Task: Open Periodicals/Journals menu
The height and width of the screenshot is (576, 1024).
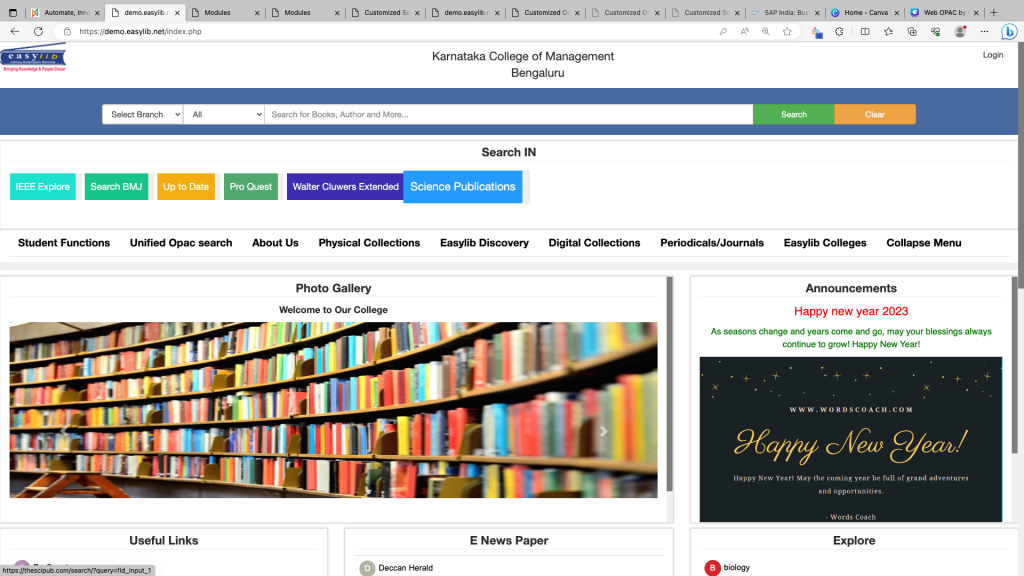Action: click(x=712, y=243)
